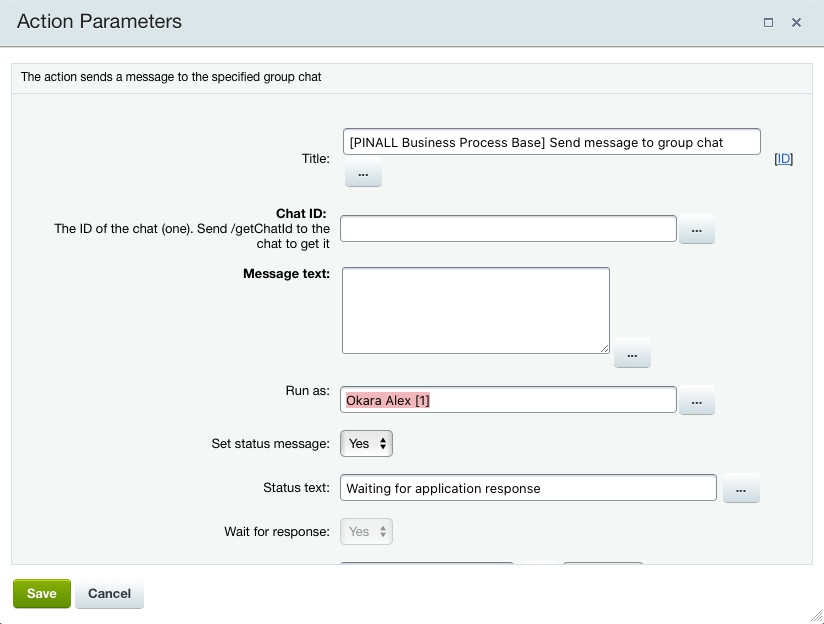This screenshot has width=824, height=624.
Task: Grab the dialog's bottom-right resize handle
Action: tap(815, 615)
